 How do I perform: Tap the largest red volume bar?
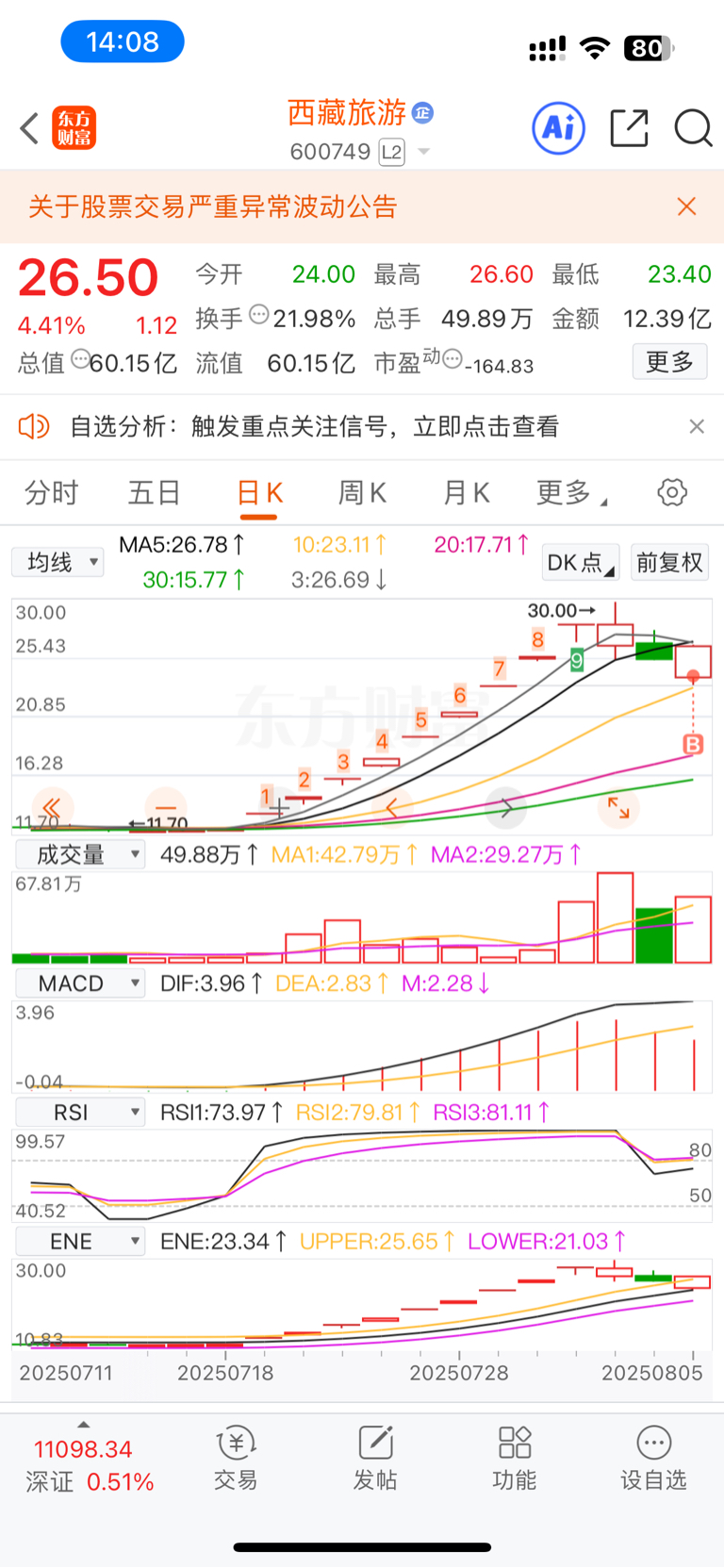(x=616, y=917)
